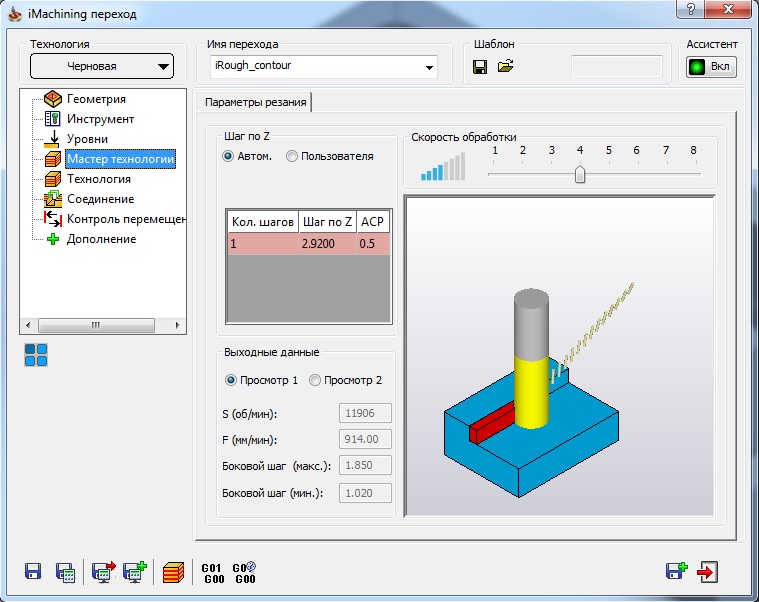Toggle the Ассистент Вкл button
759x602 pixels.
711,67
